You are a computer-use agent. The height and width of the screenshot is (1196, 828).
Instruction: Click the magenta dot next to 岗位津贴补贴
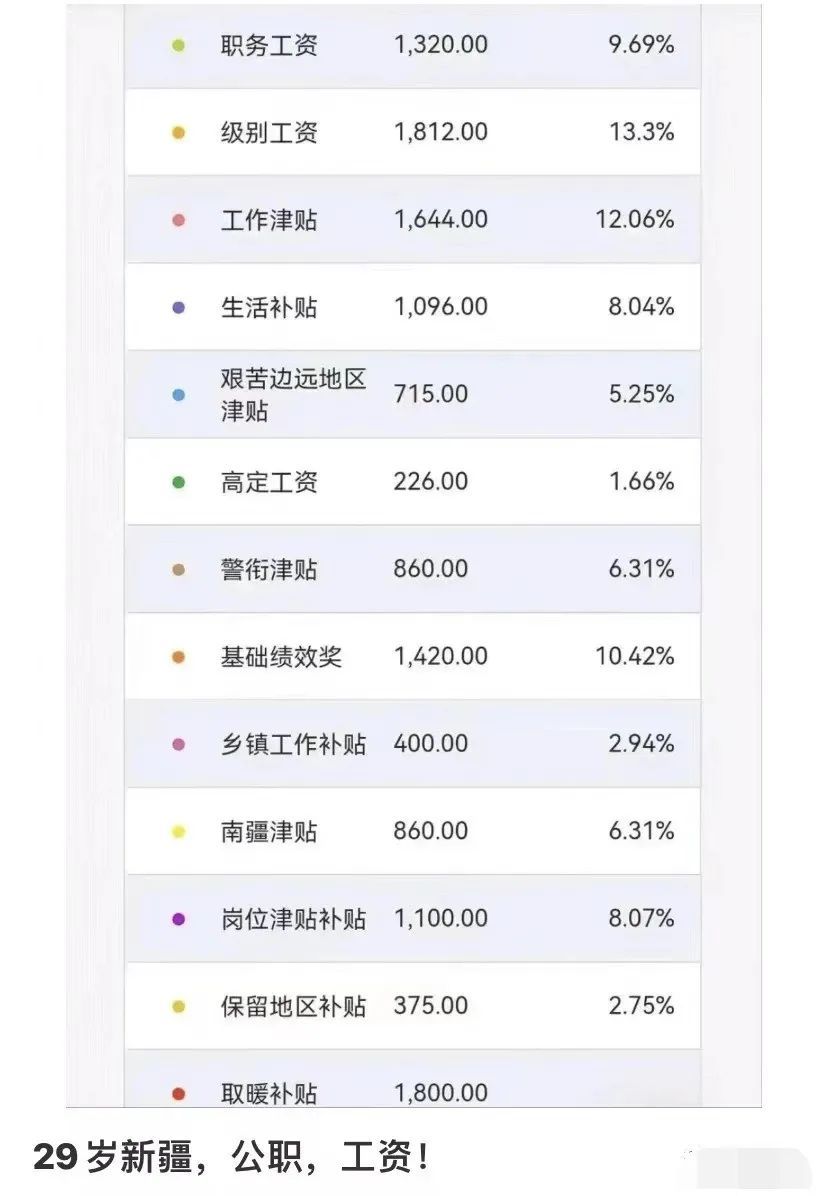pos(179,919)
